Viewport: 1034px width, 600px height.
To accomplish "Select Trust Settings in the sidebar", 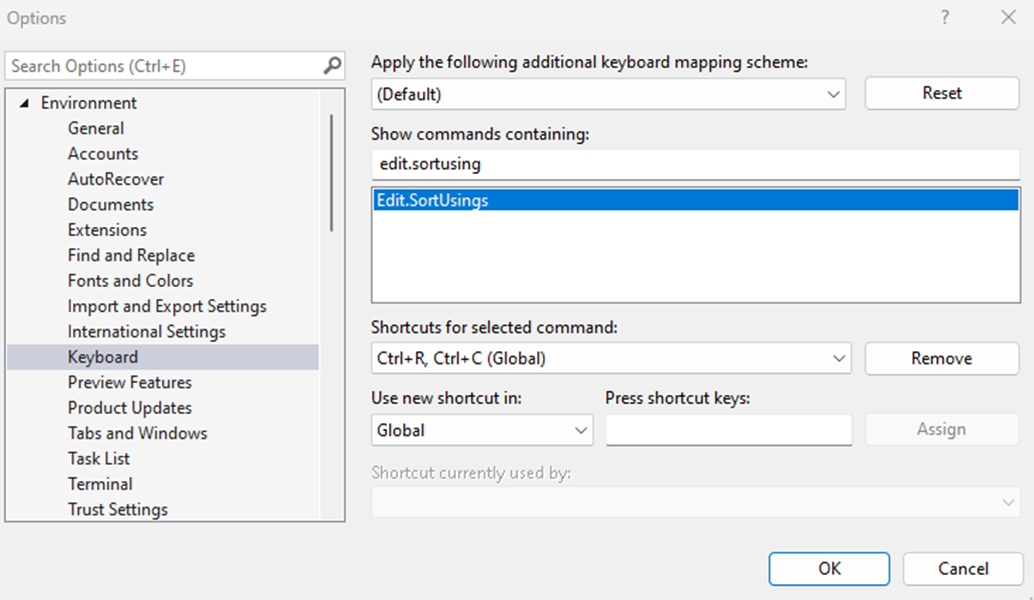I will (x=117, y=508).
